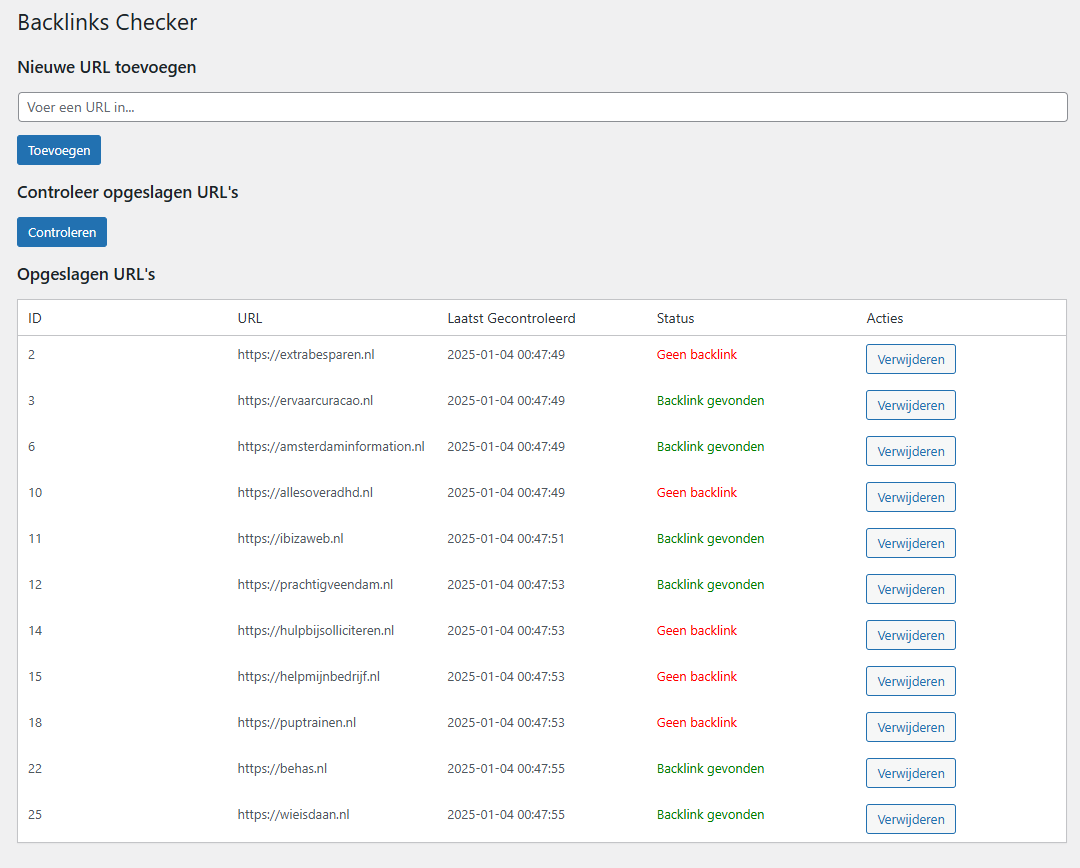Click the URL https://hulpbijsolliciteren.nl

click(315, 630)
